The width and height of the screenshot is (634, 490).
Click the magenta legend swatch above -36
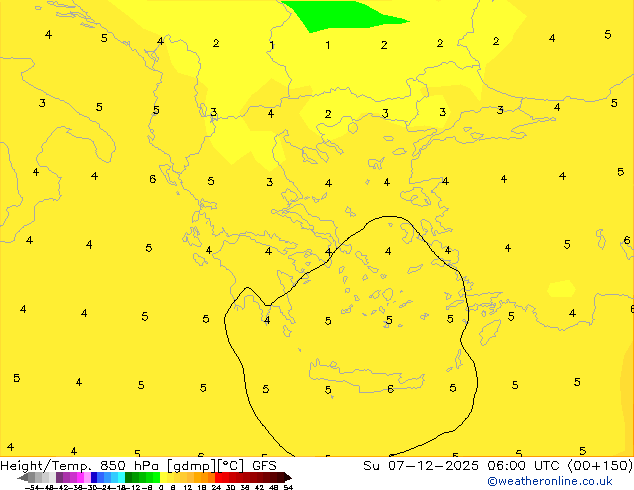click(x=80, y=477)
